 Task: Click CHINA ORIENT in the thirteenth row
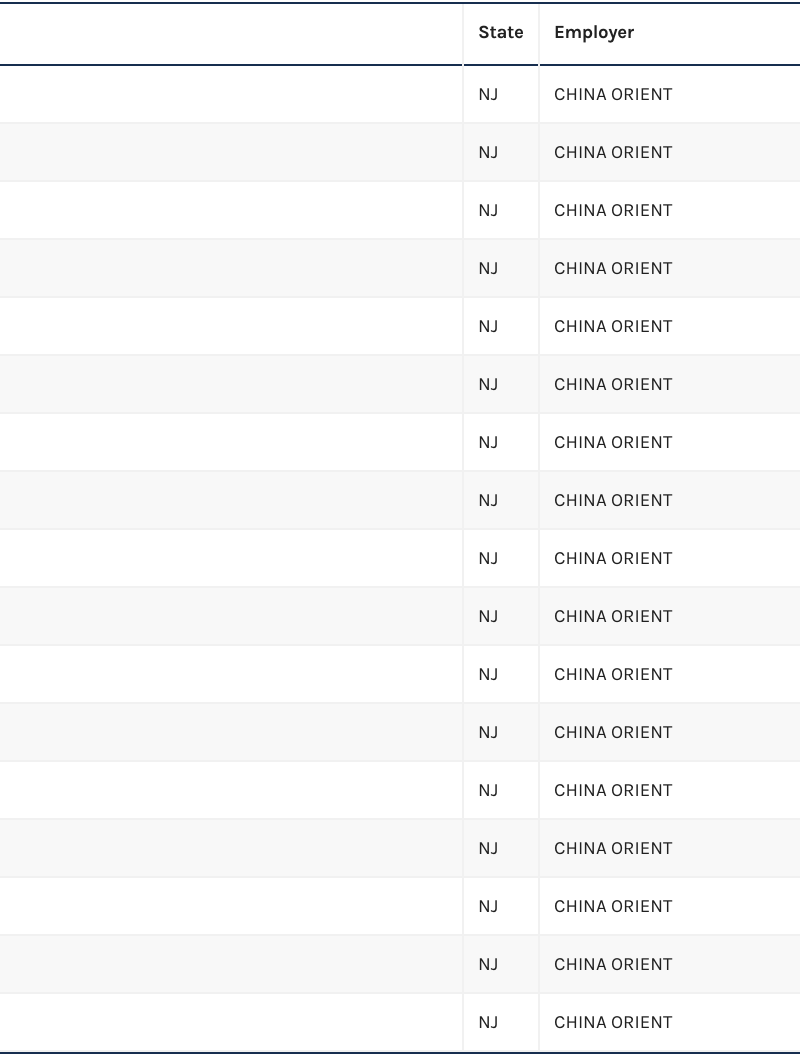(613, 791)
